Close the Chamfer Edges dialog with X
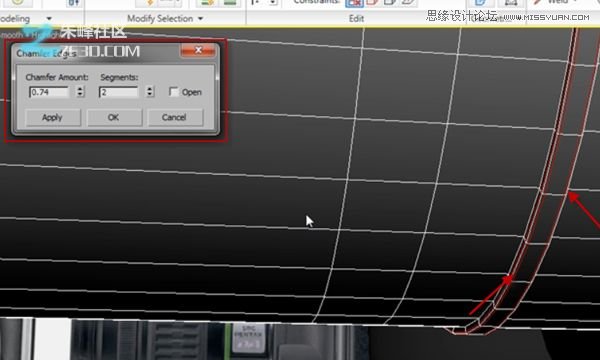This screenshot has width=600, height=360. coord(198,50)
